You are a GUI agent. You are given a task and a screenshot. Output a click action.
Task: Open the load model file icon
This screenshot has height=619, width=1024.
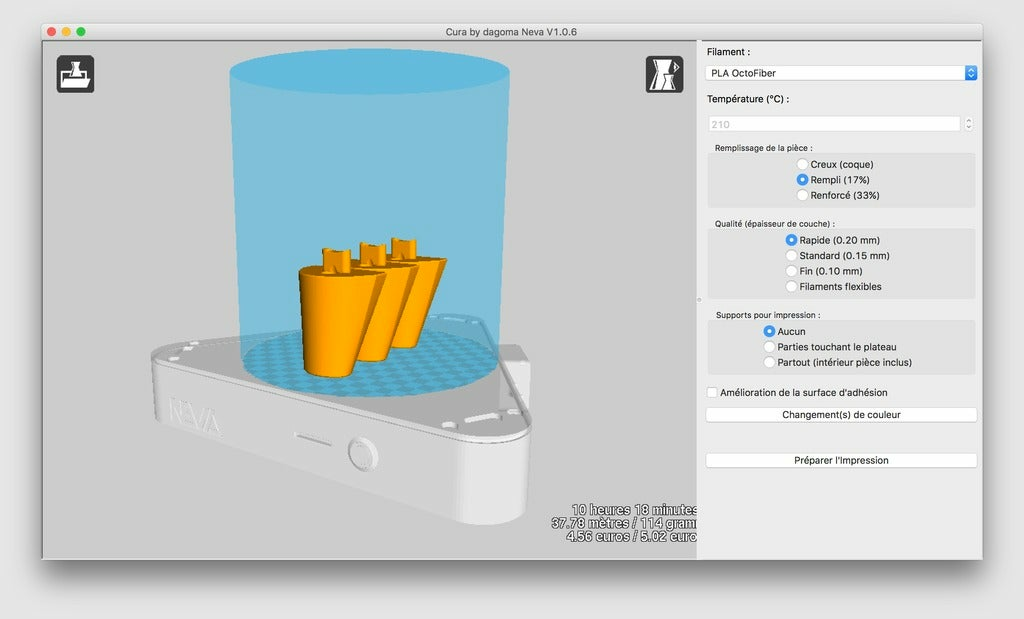[x=76, y=74]
